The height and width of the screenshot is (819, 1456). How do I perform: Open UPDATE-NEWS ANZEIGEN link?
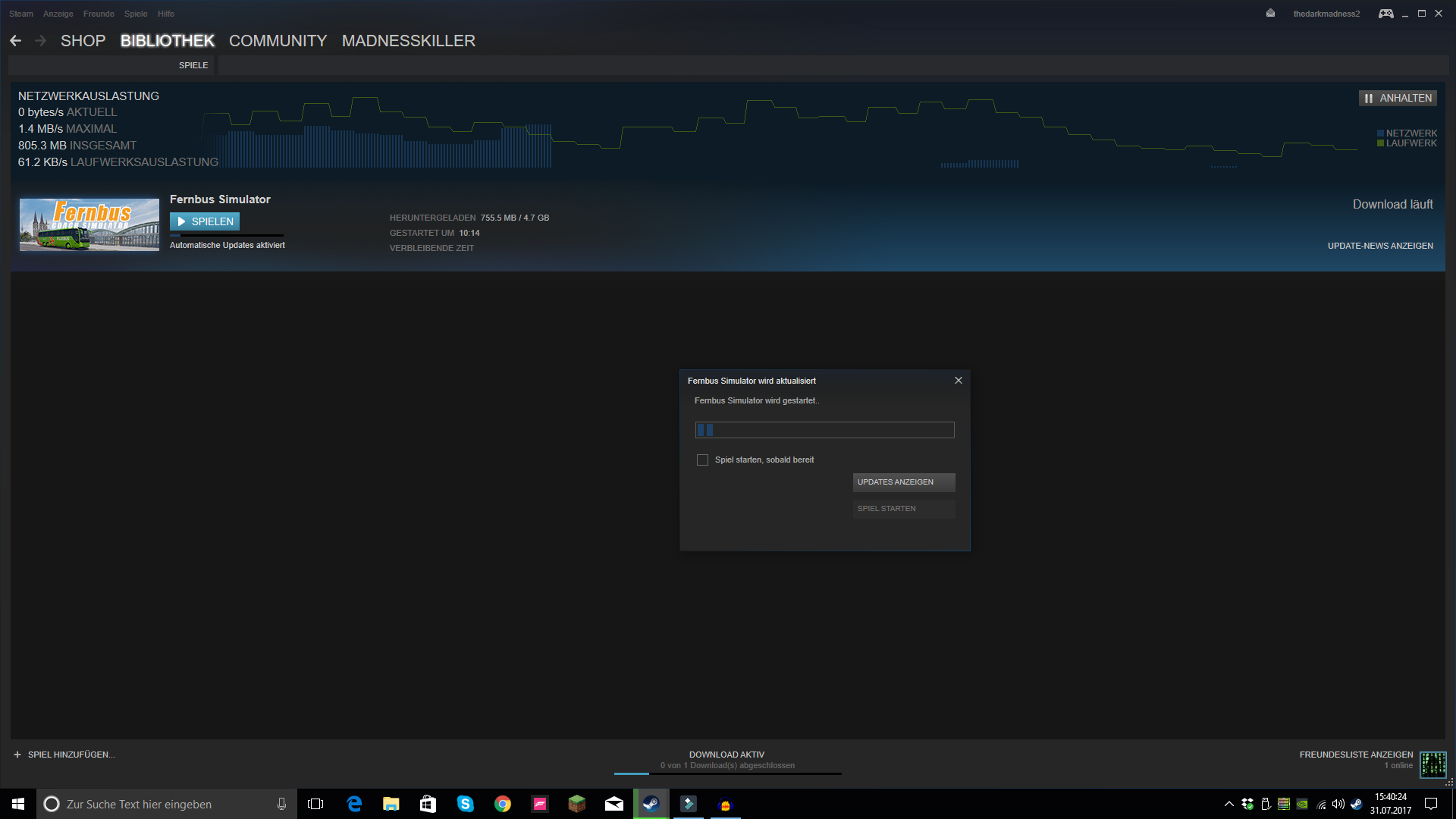click(x=1380, y=245)
